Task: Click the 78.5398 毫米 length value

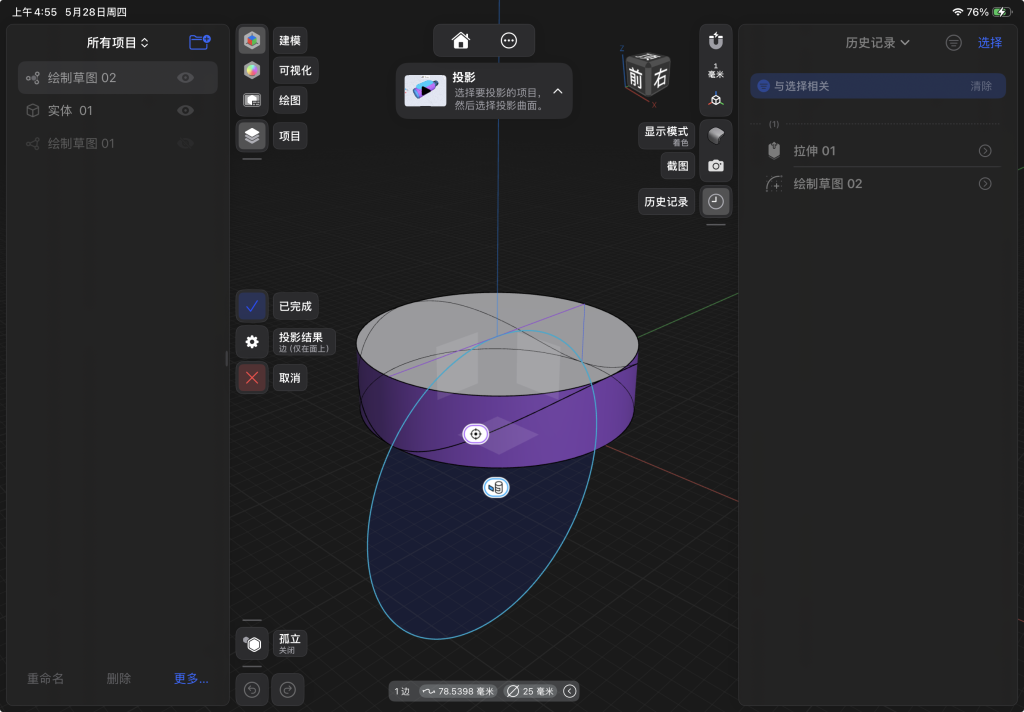Action: coord(458,691)
